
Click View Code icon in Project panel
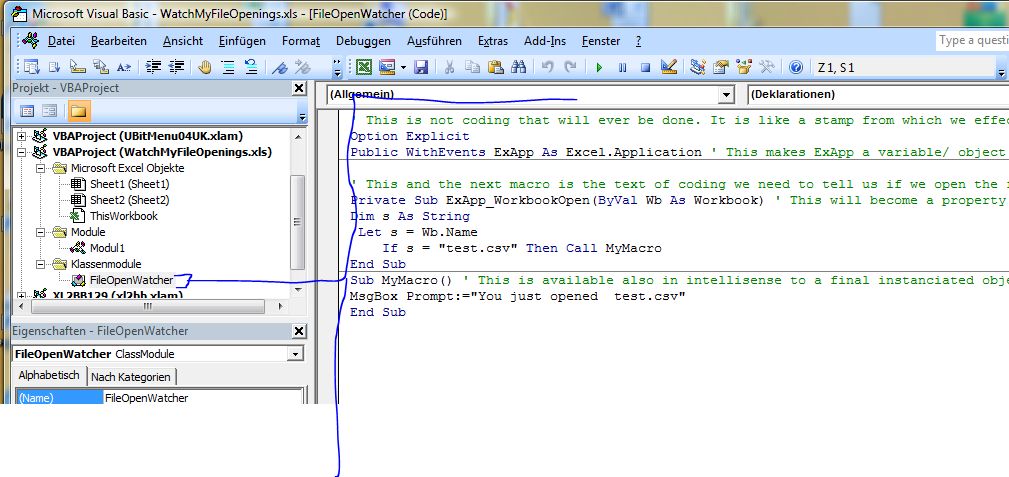click(27, 111)
